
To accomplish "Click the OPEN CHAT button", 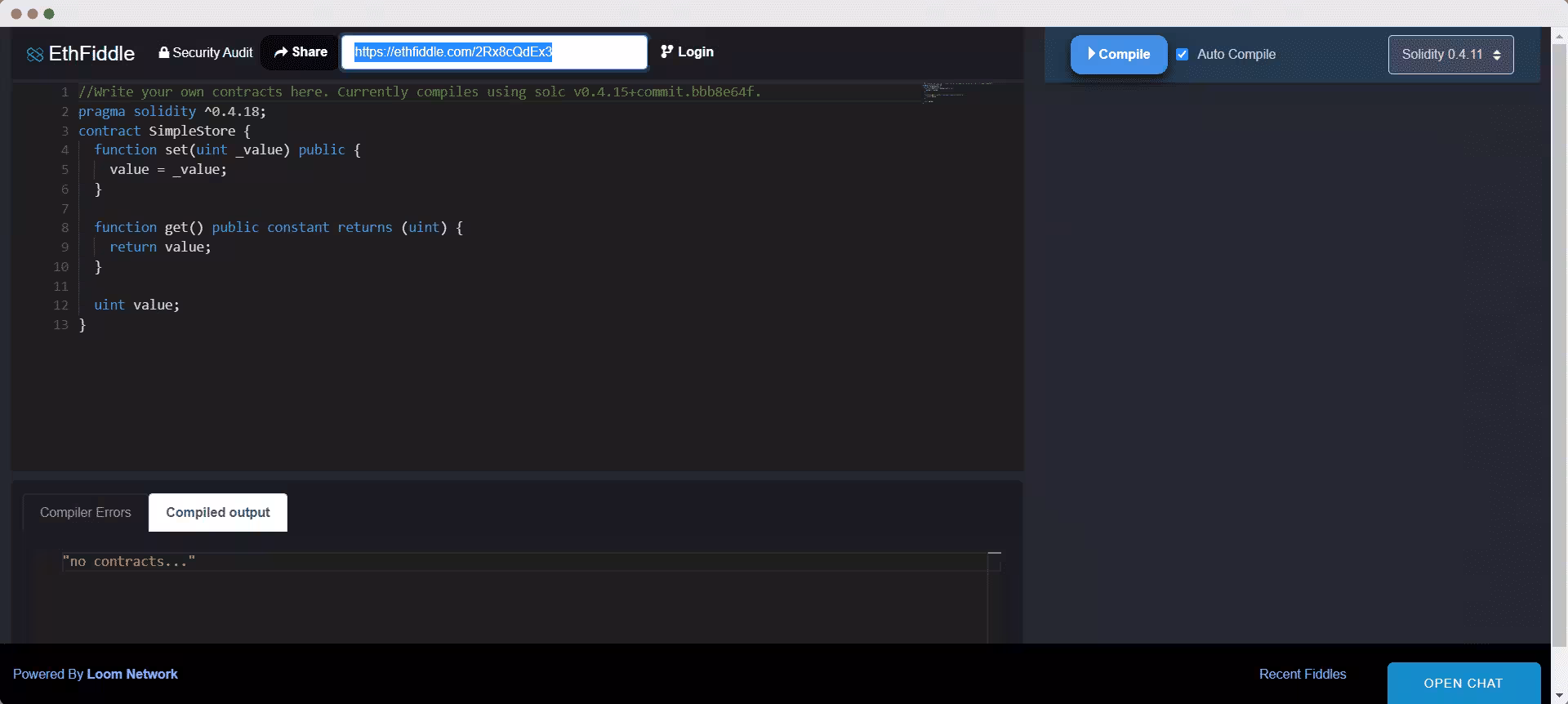I will coord(1463,683).
